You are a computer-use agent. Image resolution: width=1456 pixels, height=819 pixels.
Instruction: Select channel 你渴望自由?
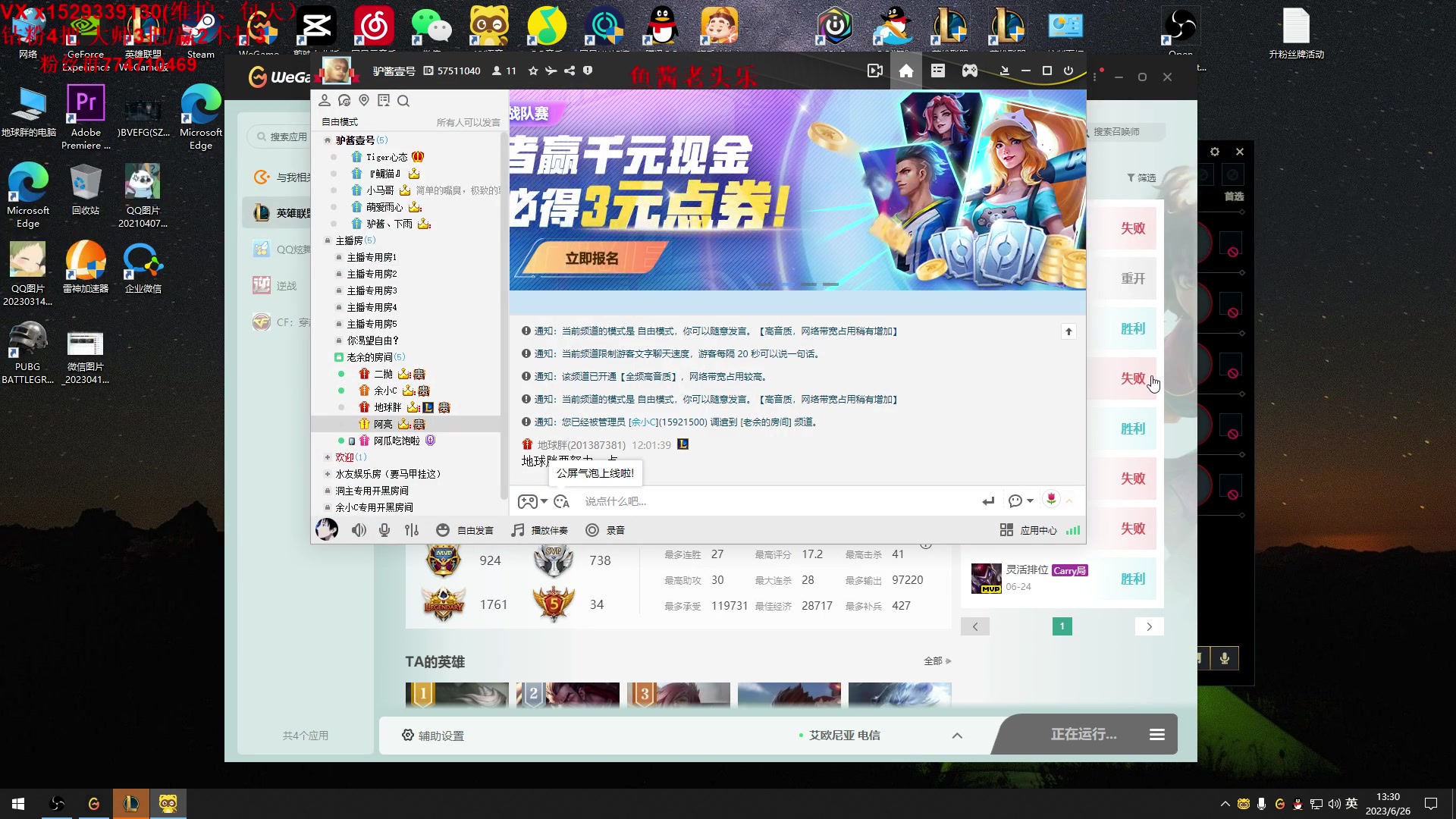(372, 341)
